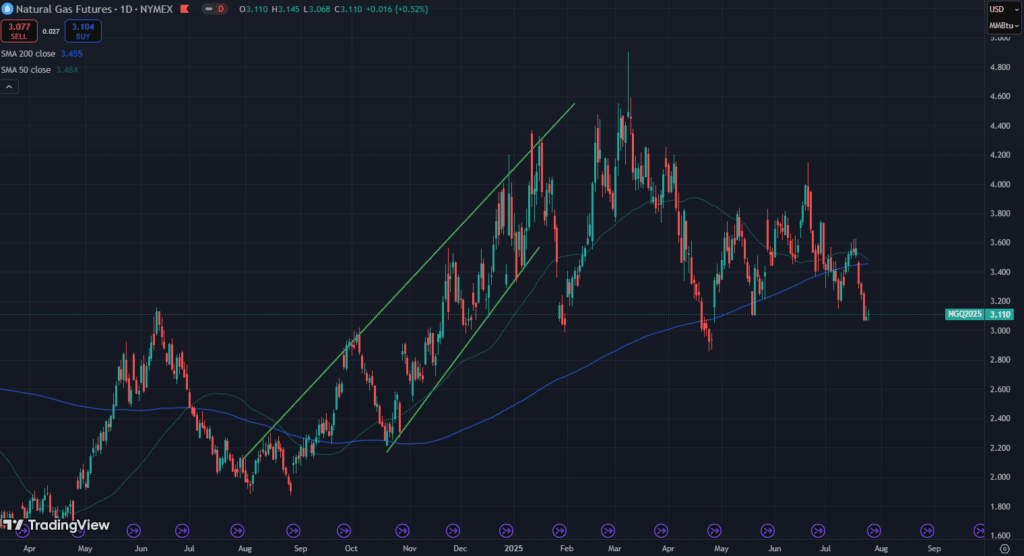Click the 2.800 price axis label
This screenshot has height=556, width=1024.
tap(1000, 360)
